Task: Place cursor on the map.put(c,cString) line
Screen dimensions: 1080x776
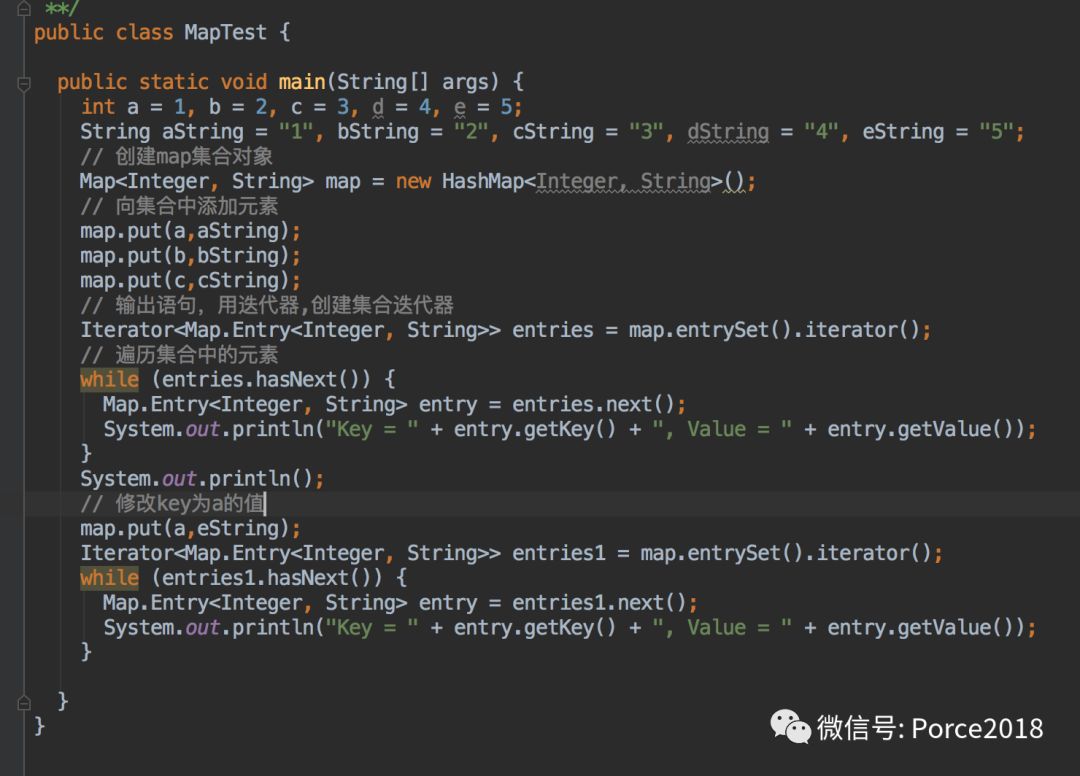Action: coord(191,280)
